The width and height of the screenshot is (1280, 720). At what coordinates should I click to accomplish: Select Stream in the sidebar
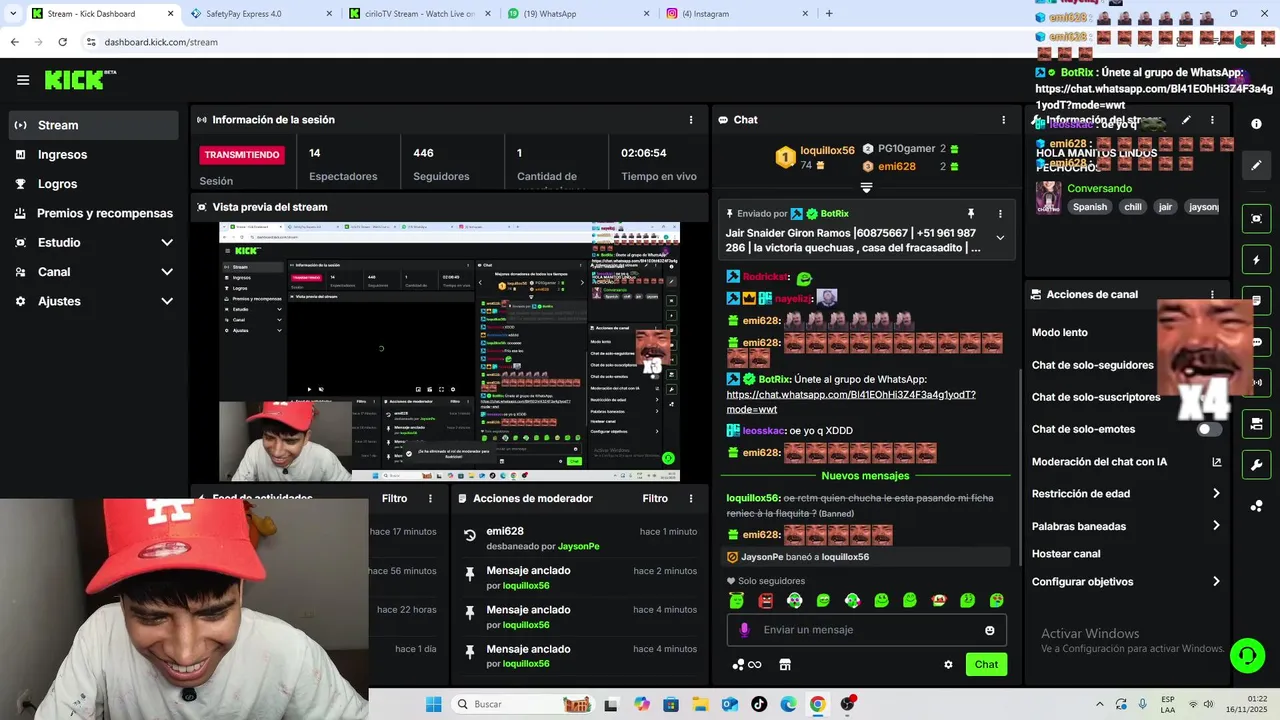click(x=94, y=125)
